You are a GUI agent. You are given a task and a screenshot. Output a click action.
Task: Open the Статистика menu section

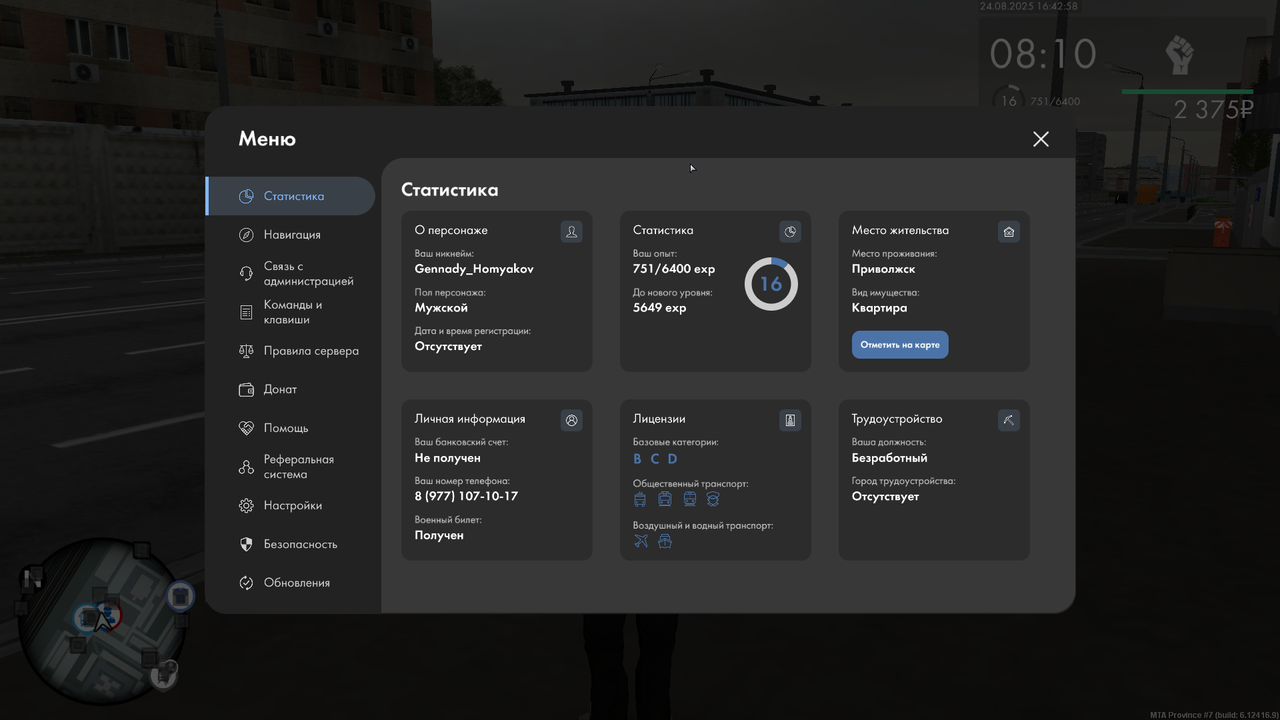pyautogui.click(x=291, y=196)
